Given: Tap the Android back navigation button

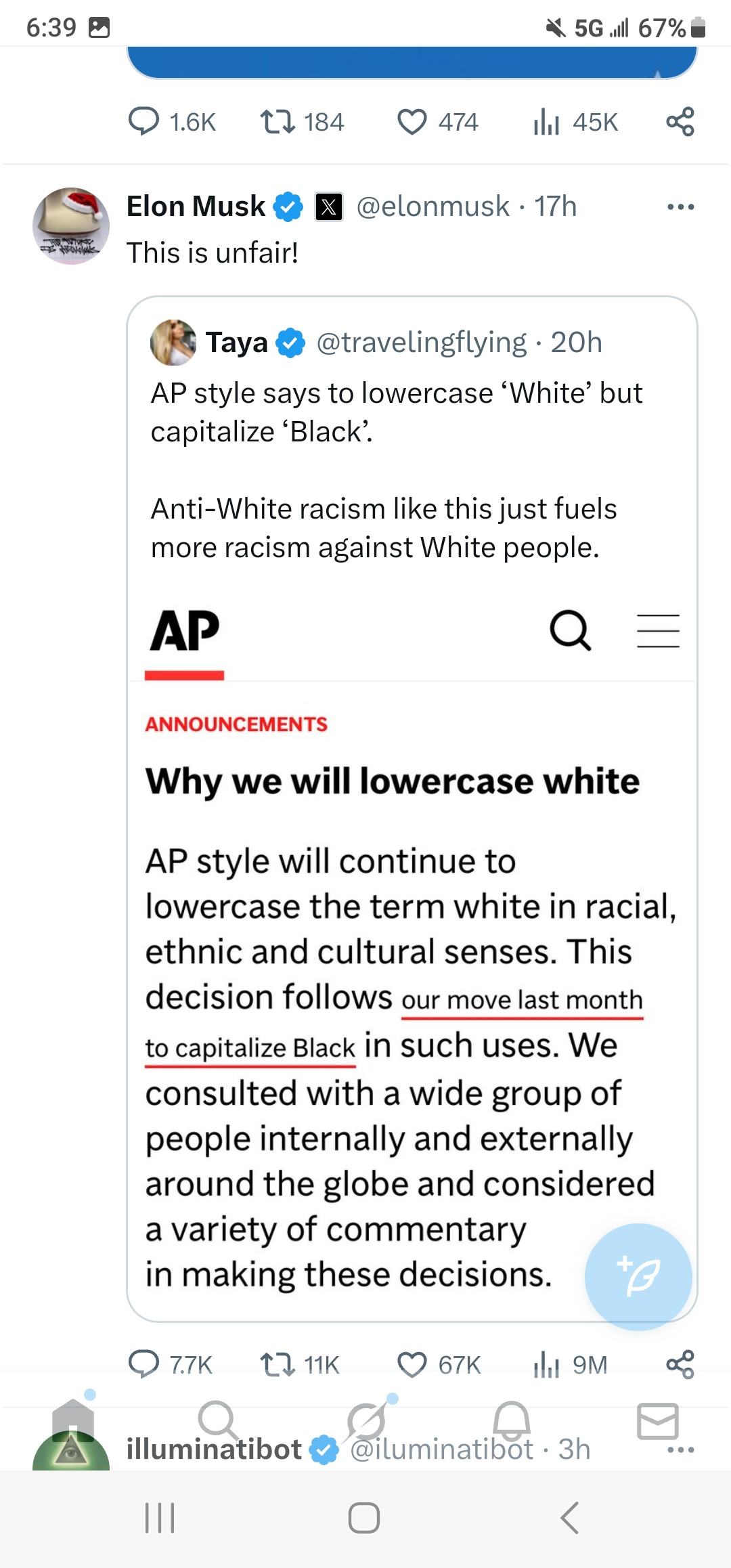Looking at the screenshot, I should point(570,1517).
